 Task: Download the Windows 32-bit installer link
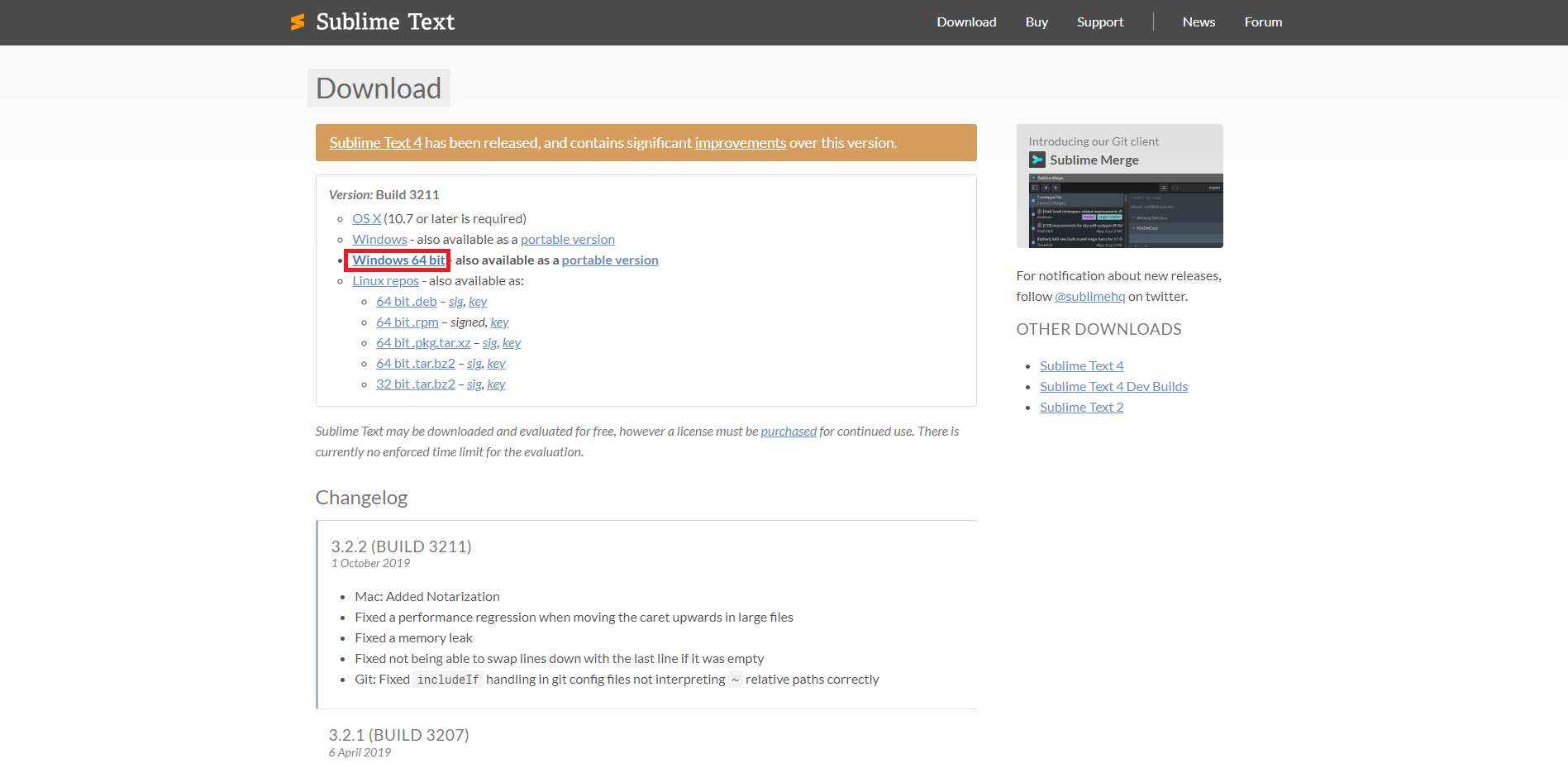coord(379,240)
